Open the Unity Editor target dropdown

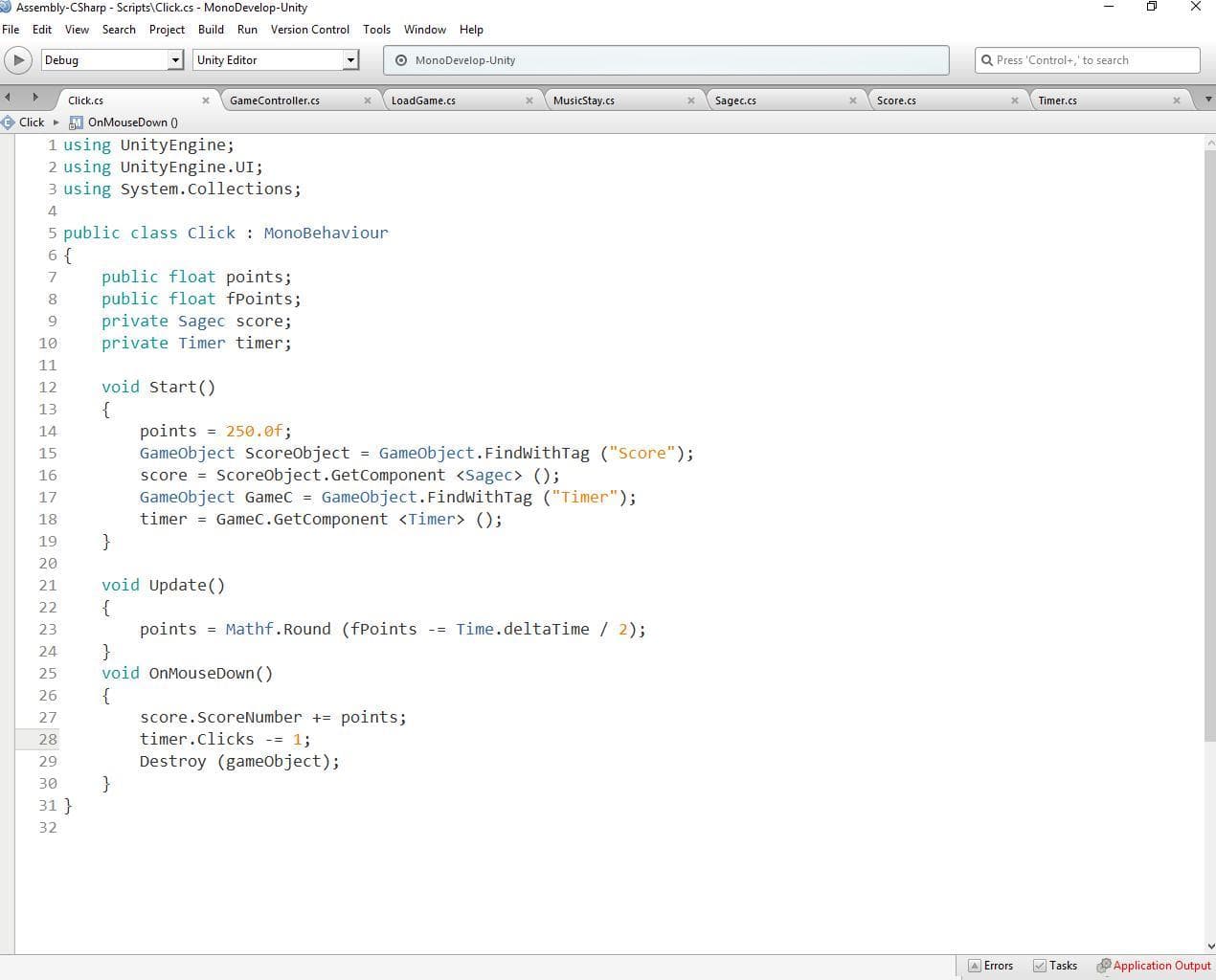click(x=276, y=60)
